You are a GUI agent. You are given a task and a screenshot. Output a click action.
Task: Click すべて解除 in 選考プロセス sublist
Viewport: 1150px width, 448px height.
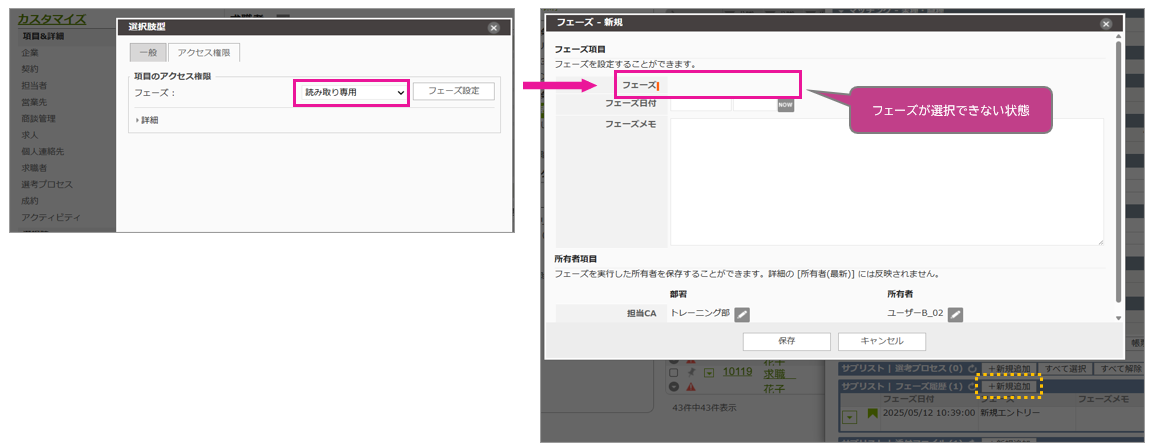[1119, 367]
